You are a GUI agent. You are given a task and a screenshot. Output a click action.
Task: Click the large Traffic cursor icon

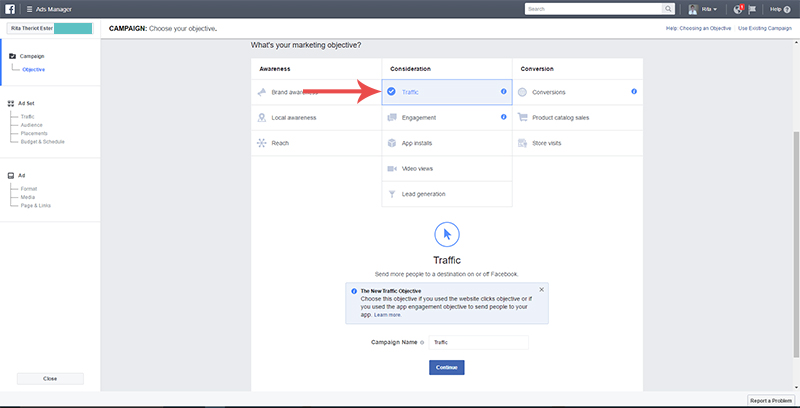click(x=447, y=235)
